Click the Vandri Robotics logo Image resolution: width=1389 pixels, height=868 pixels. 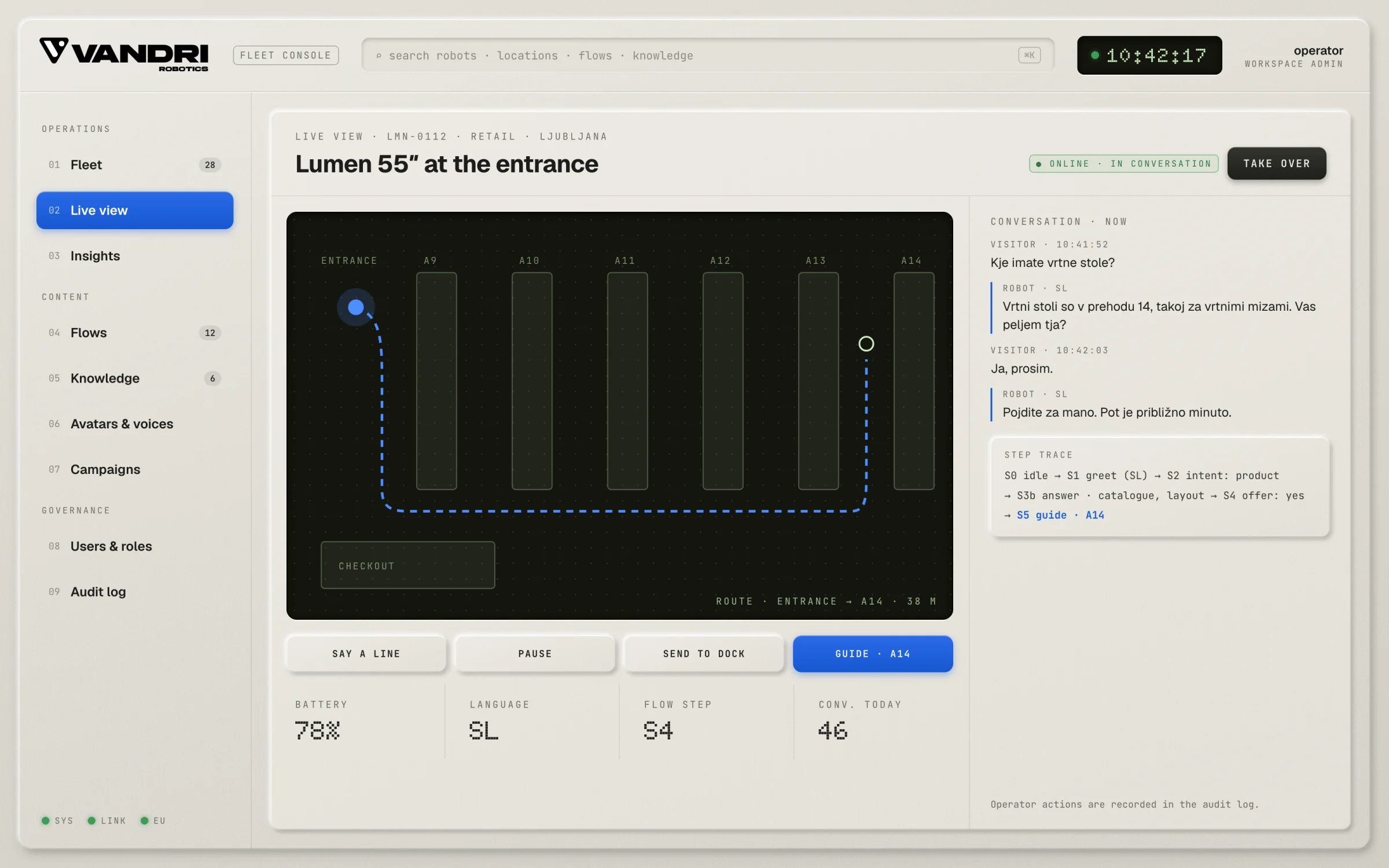click(x=124, y=54)
